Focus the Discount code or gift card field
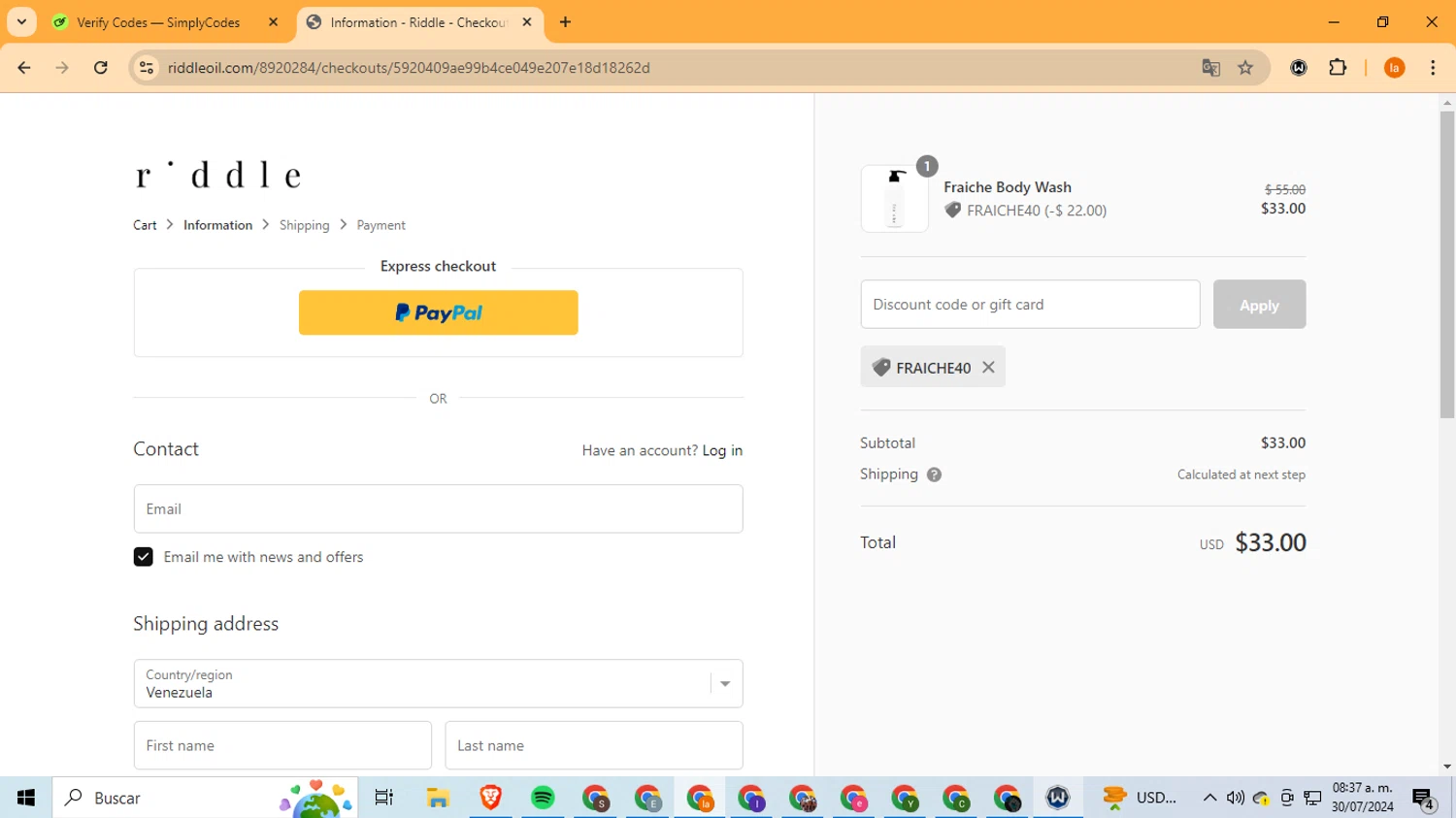 (1030, 305)
